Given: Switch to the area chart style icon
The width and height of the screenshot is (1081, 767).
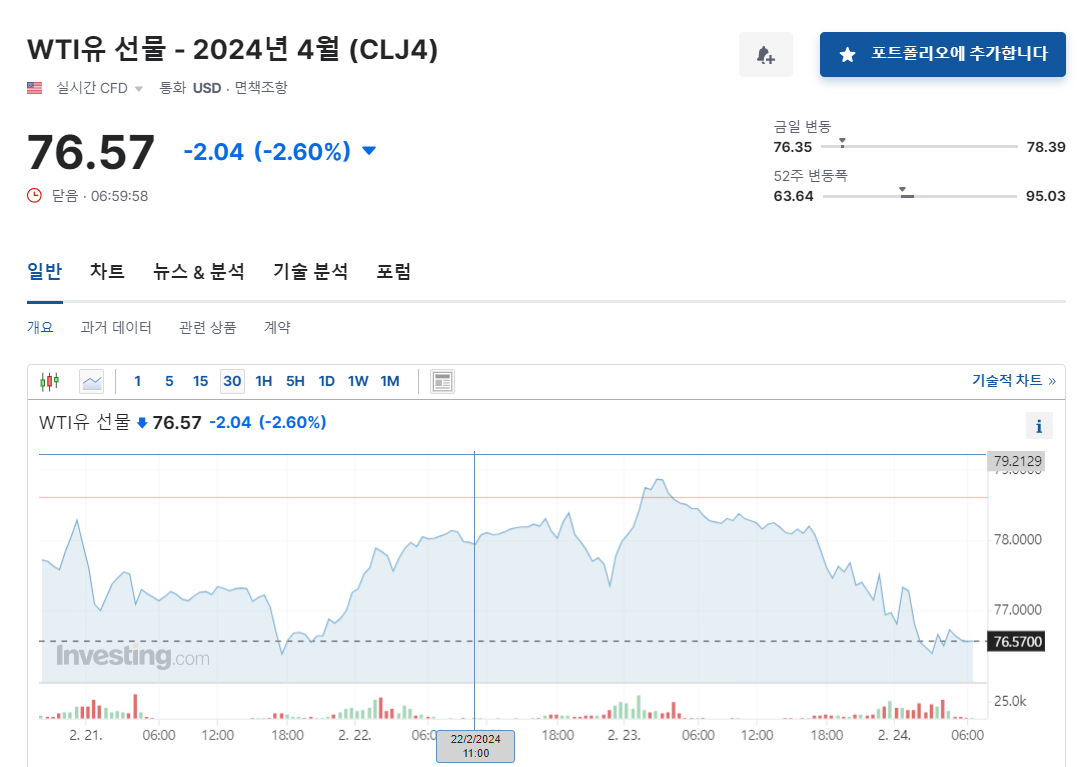Looking at the screenshot, I should [91, 381].
